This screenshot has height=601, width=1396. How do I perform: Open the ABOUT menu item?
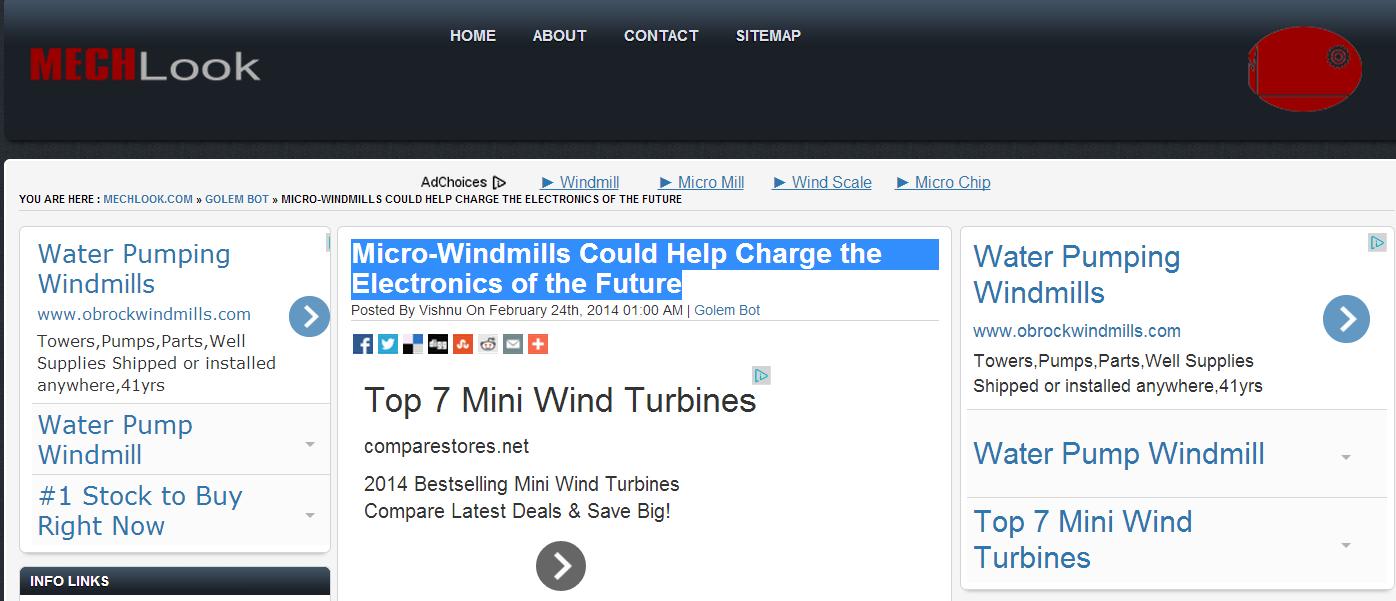559,36
